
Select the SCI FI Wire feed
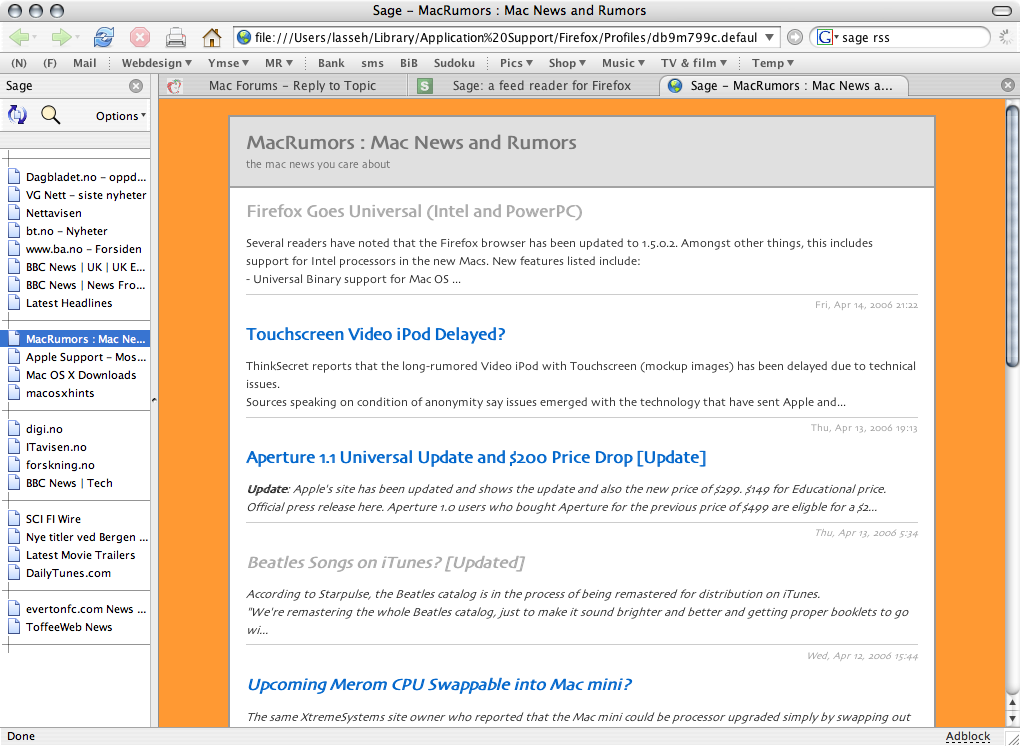click(x=75, y=519)
